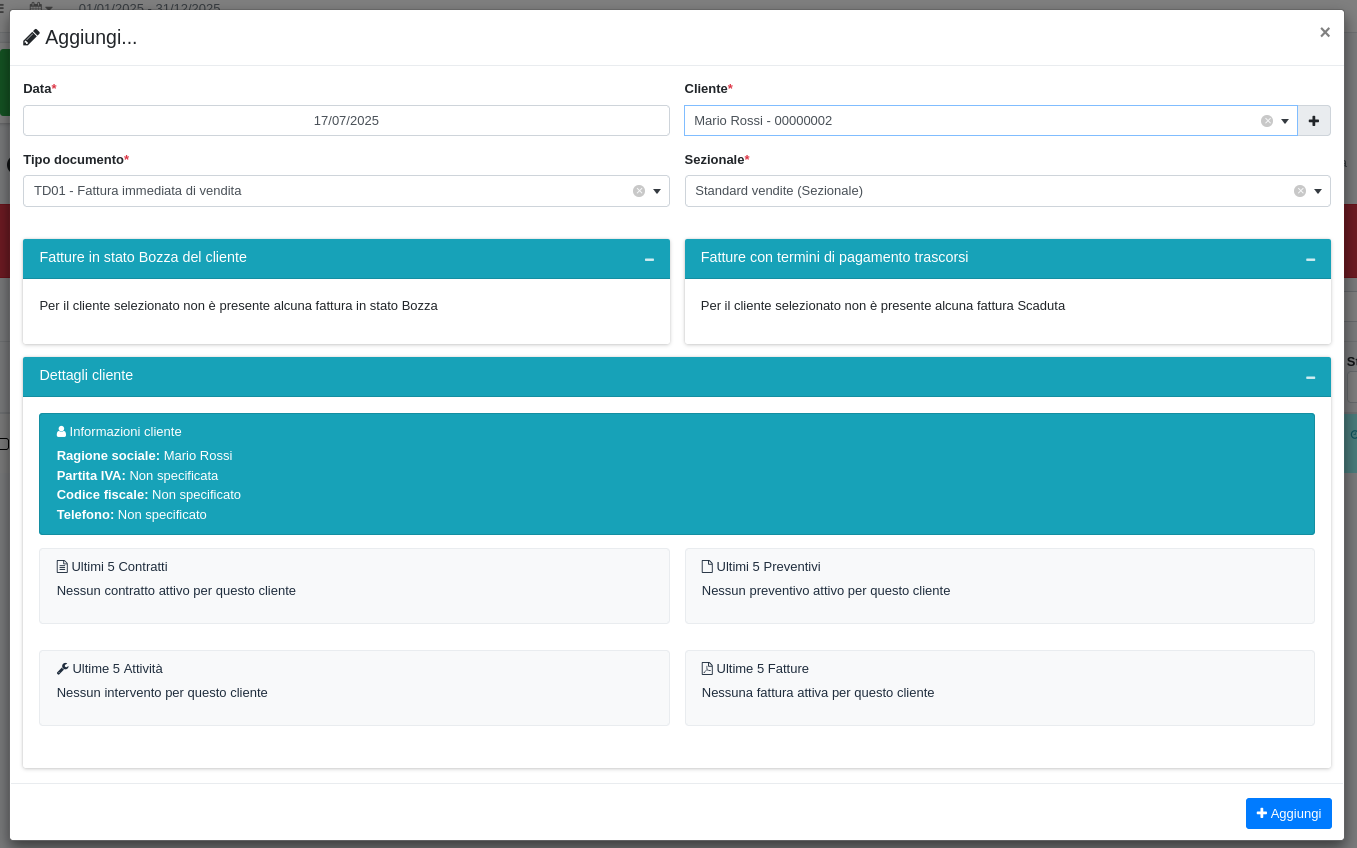Click the plus icon next to Cliente field
The image size is (1357, 848).
(x=1313, y=121)
